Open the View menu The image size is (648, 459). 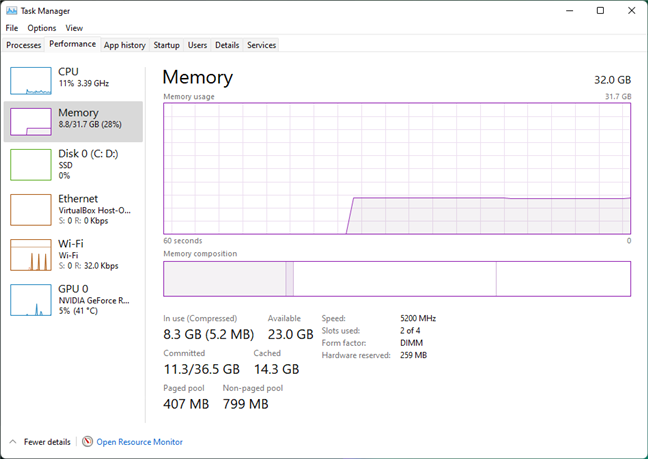pyautogui.click(x=74, y=28)
